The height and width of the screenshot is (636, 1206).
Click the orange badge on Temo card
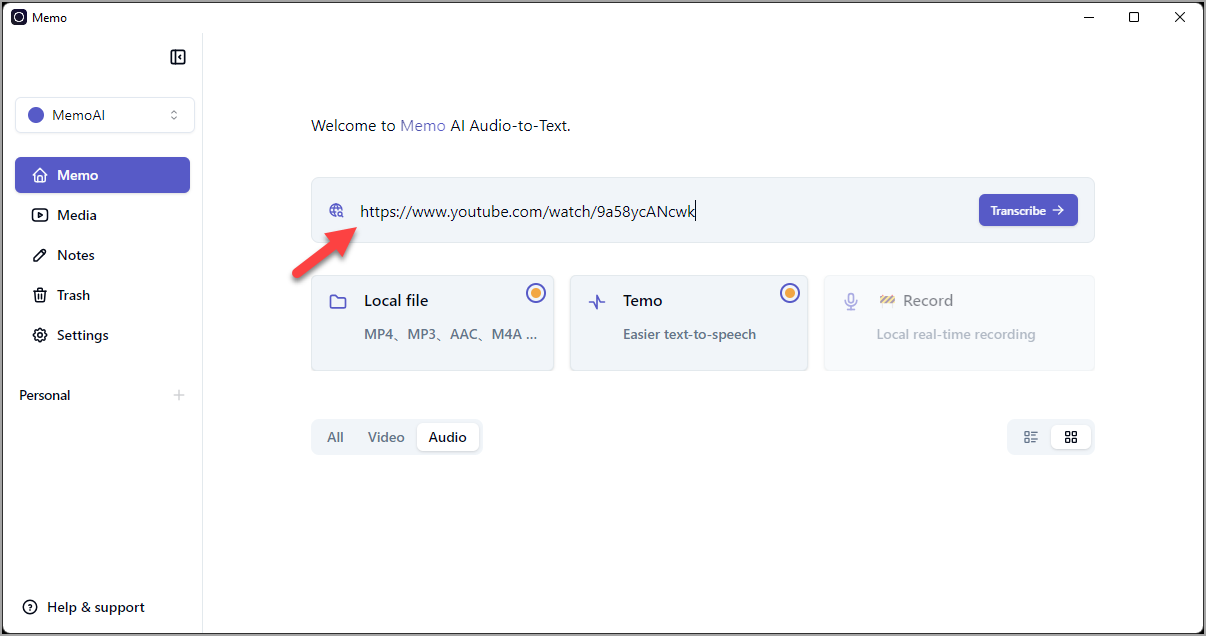790,293
